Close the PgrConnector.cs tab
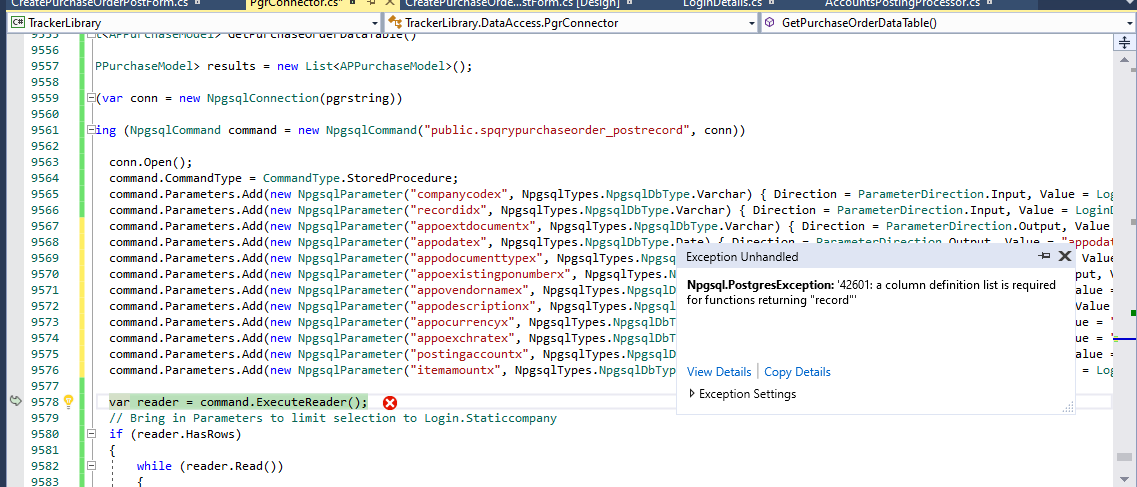Screen dimensions: 1137x487 pyautogui.click(x=388, y=4)
